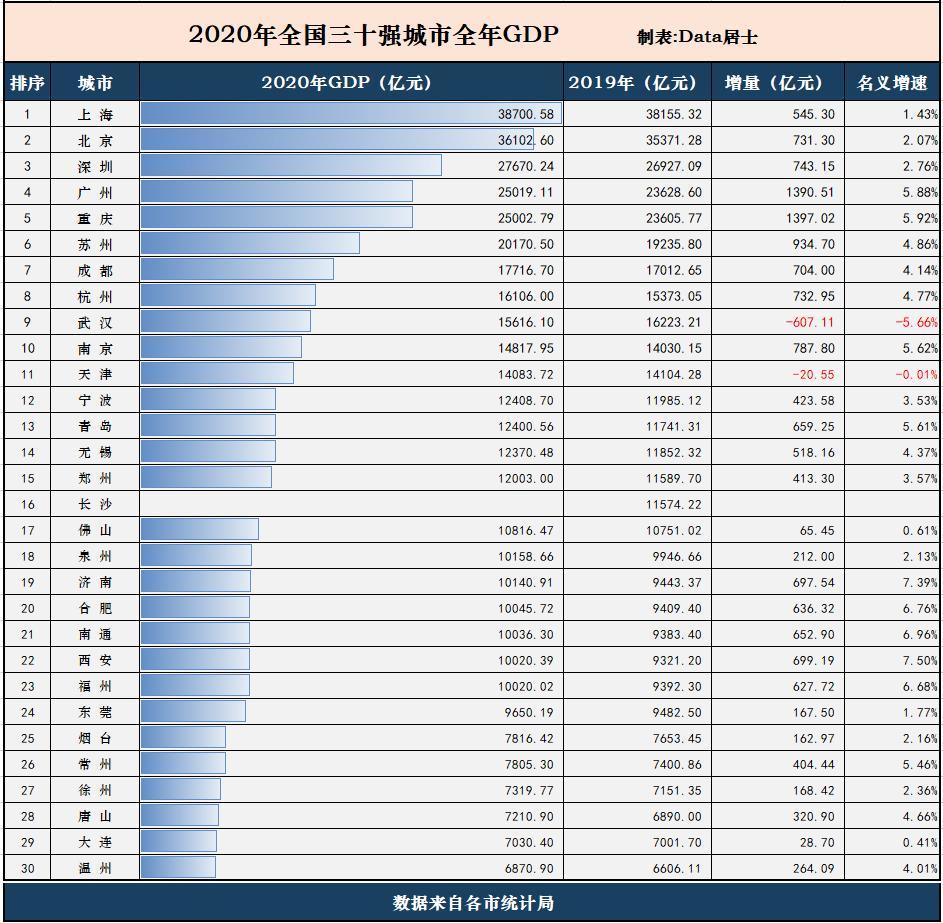Click the growth rate 5.92%
Viewport: 943px width, 923px height.
click(x=920, y=218)
